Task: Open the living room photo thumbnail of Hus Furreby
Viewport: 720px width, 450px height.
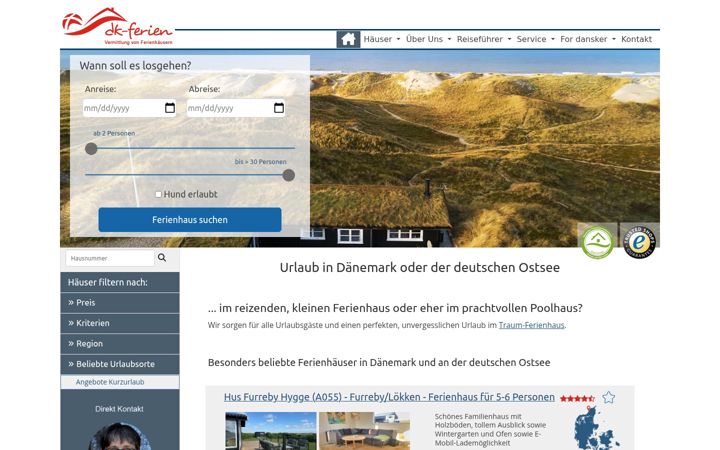Action: (x=364, y=431)
